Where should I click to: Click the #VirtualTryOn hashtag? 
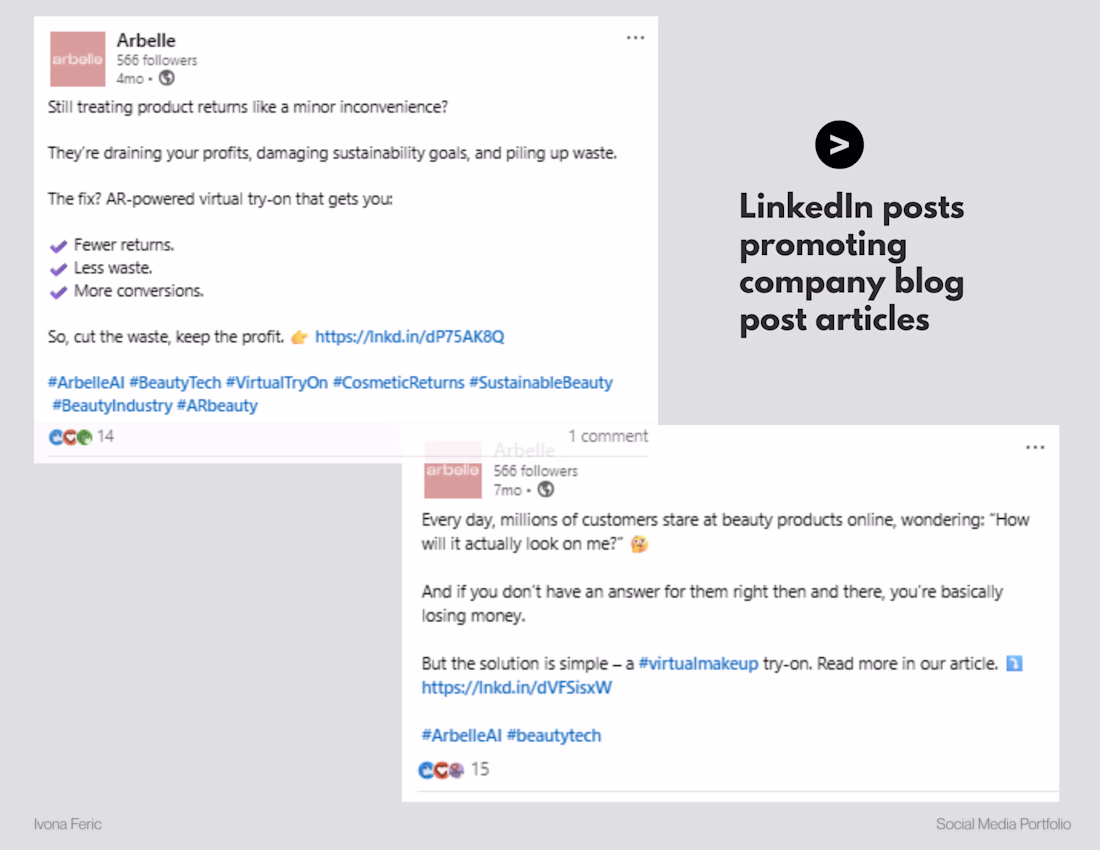(276, 382)
